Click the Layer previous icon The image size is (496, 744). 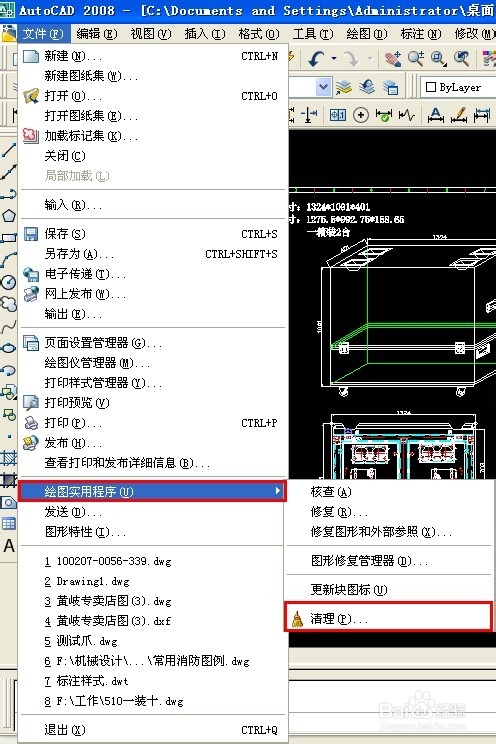coord(366,87)
